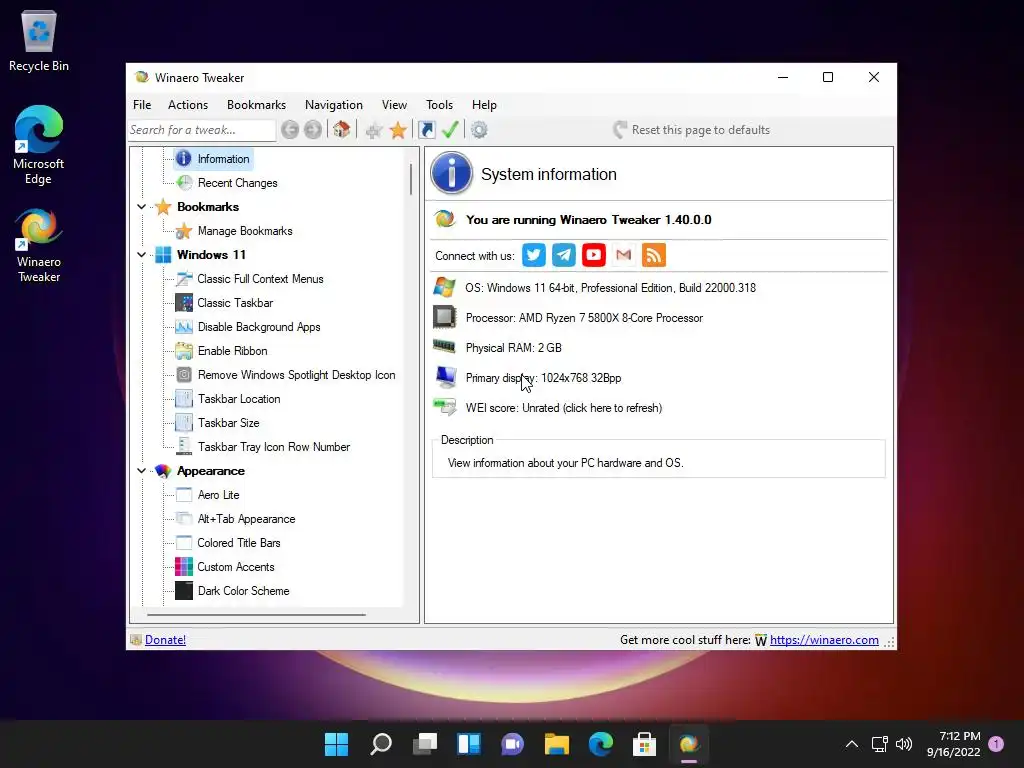Click the processor chip icon
This screenshot has height=768, width=1024.
pyautogui.click(x=444, y=317)
